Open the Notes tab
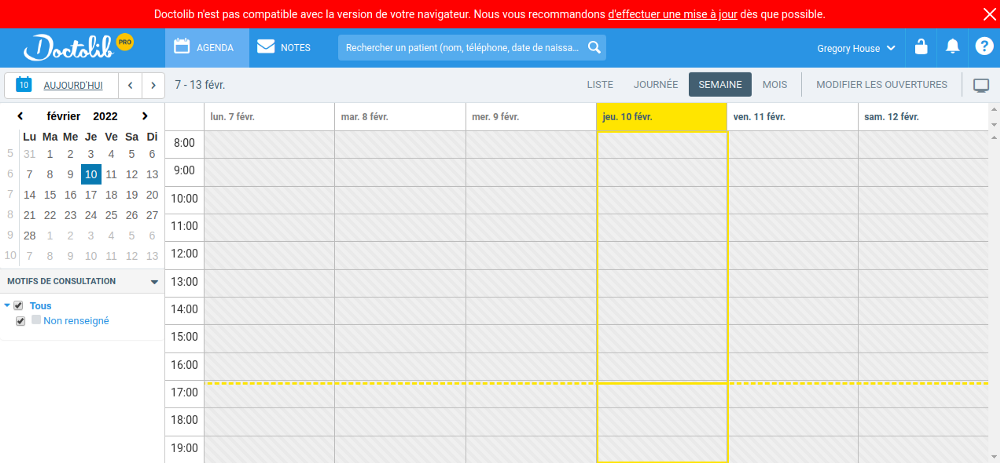Viewport: 1000px width, 463px height. [284, 48]
